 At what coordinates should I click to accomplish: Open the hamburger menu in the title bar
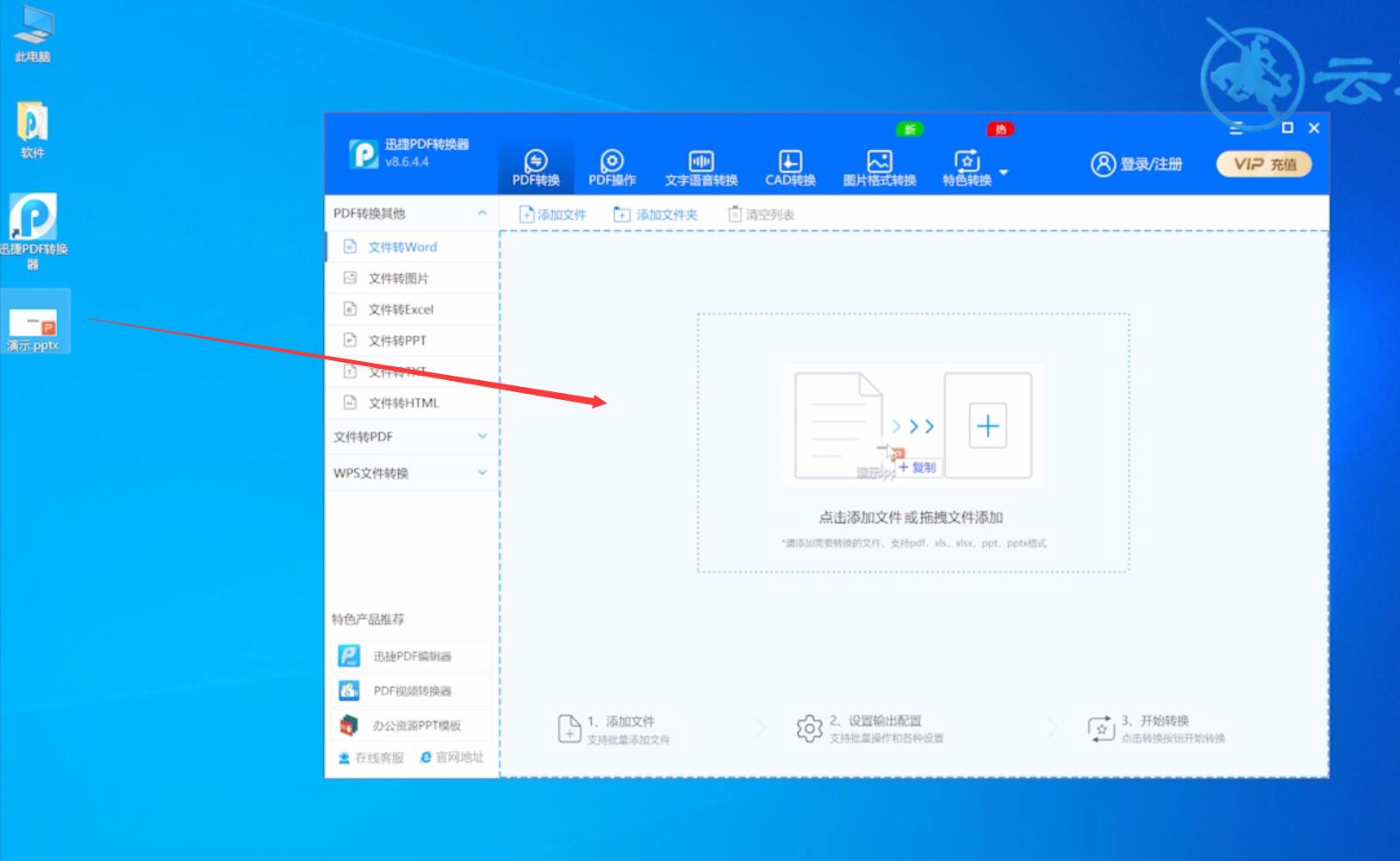[1236, 128]
